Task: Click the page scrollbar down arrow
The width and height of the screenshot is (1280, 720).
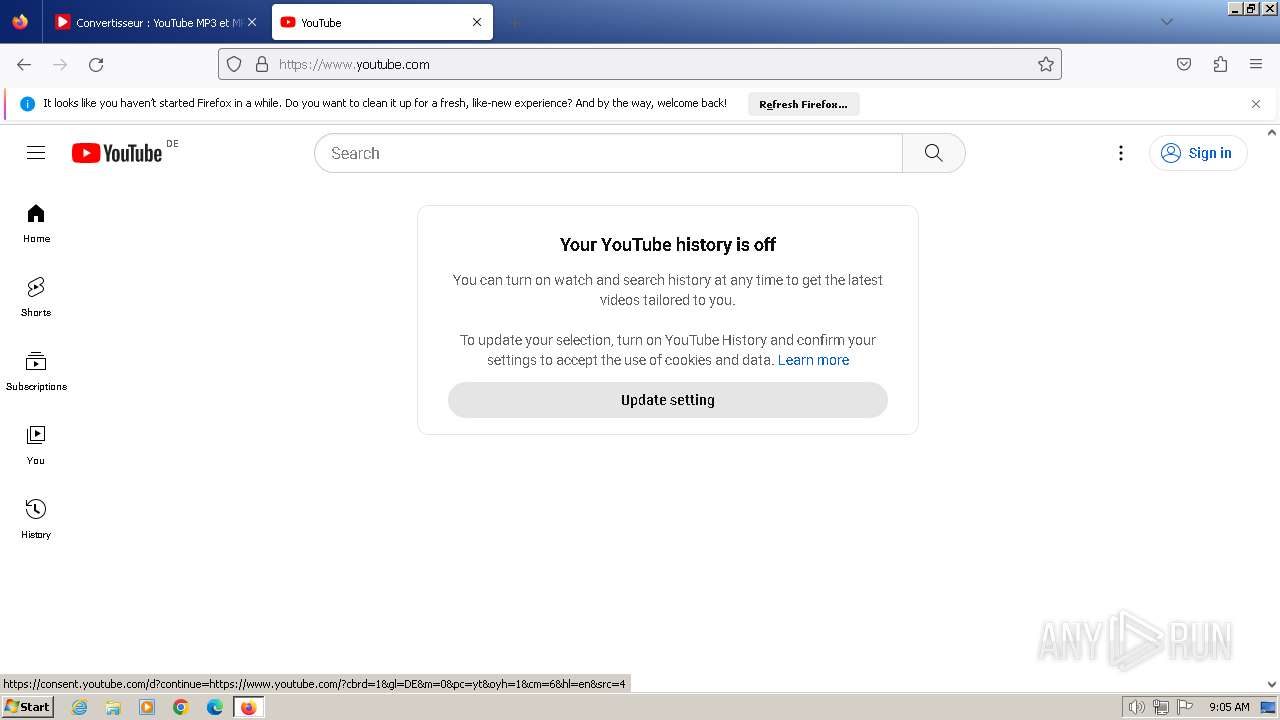Action: pyautogui.click(x=1272, y=685)
